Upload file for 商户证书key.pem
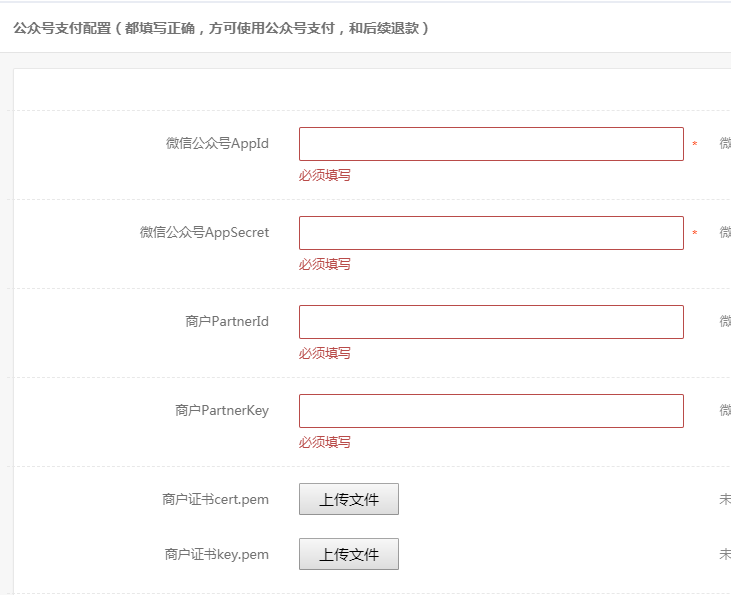Screen dimensions: 731x595 349,554
